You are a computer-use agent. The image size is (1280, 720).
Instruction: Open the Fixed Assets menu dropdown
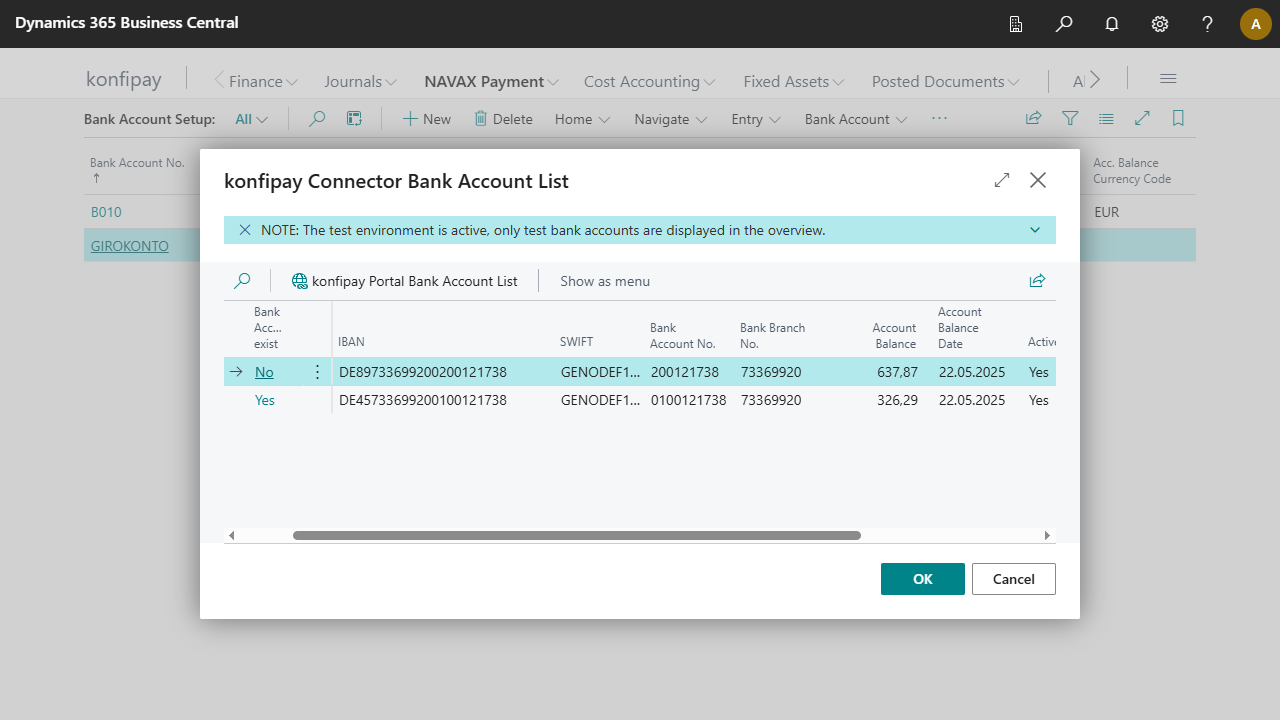pos(793,81)
